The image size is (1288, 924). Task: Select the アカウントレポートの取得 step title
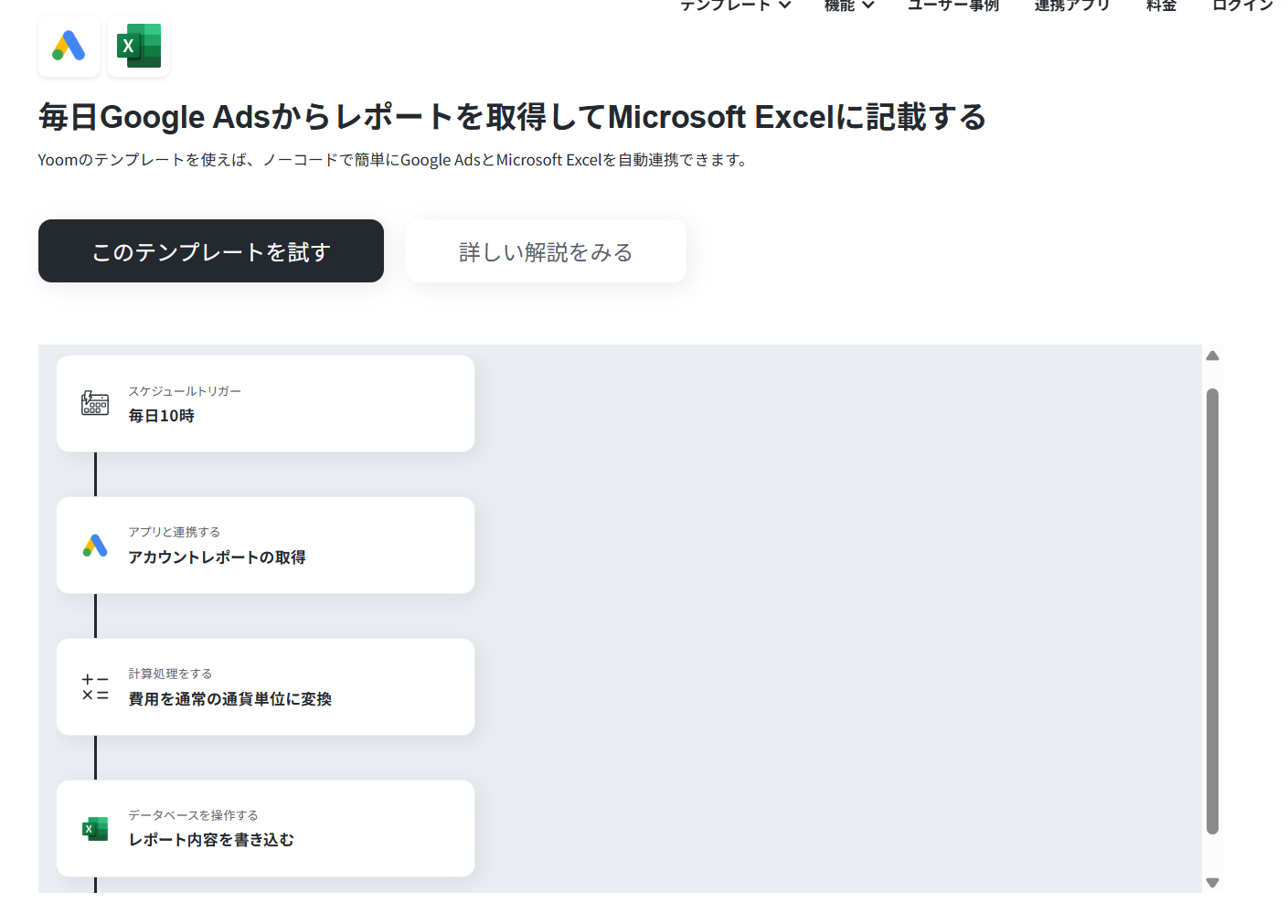tap(217, 558)
